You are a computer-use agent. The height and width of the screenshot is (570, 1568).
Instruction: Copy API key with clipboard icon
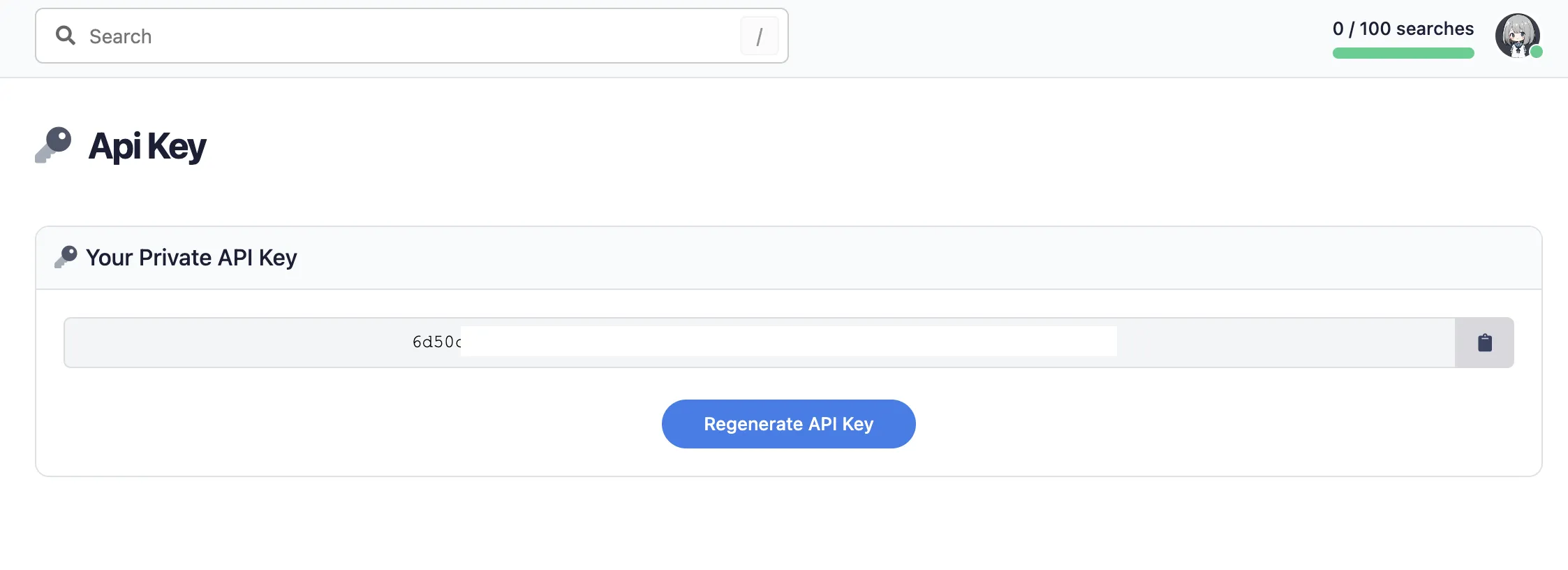pos(1485,342)
